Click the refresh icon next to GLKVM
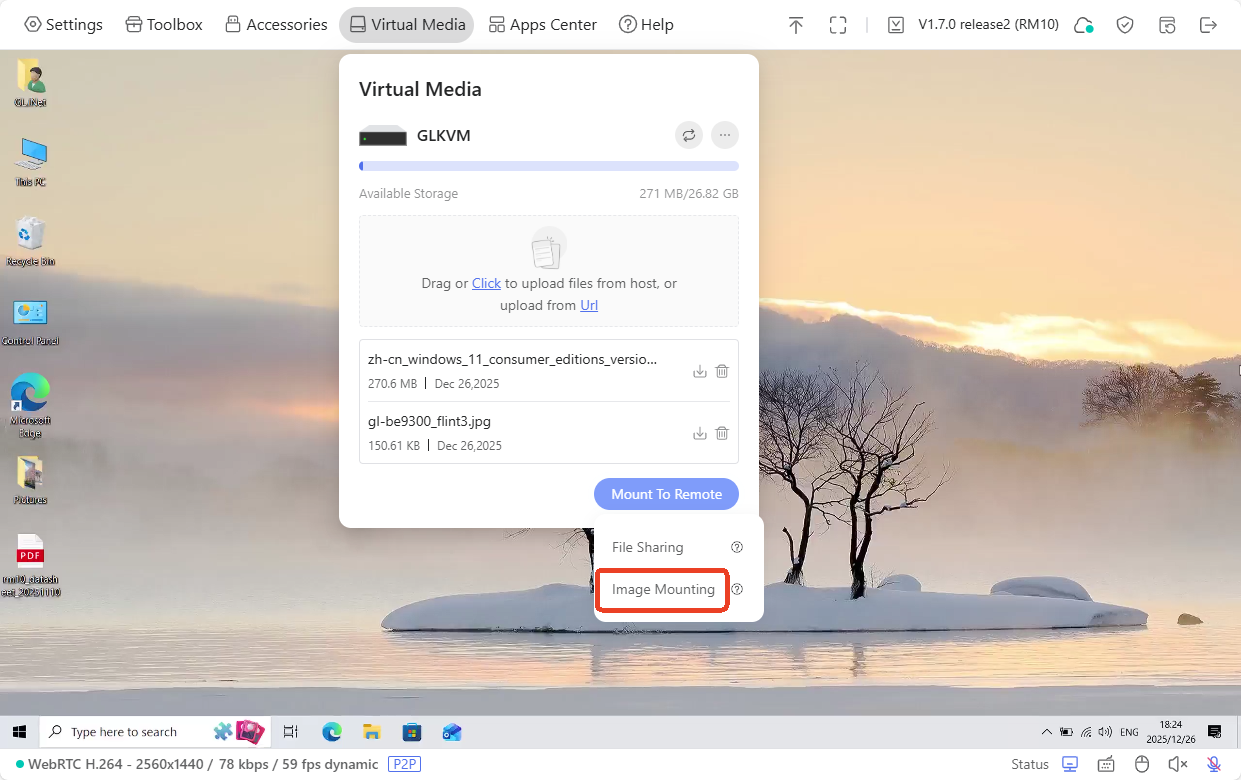1241x780 pixels. [688, 135]
